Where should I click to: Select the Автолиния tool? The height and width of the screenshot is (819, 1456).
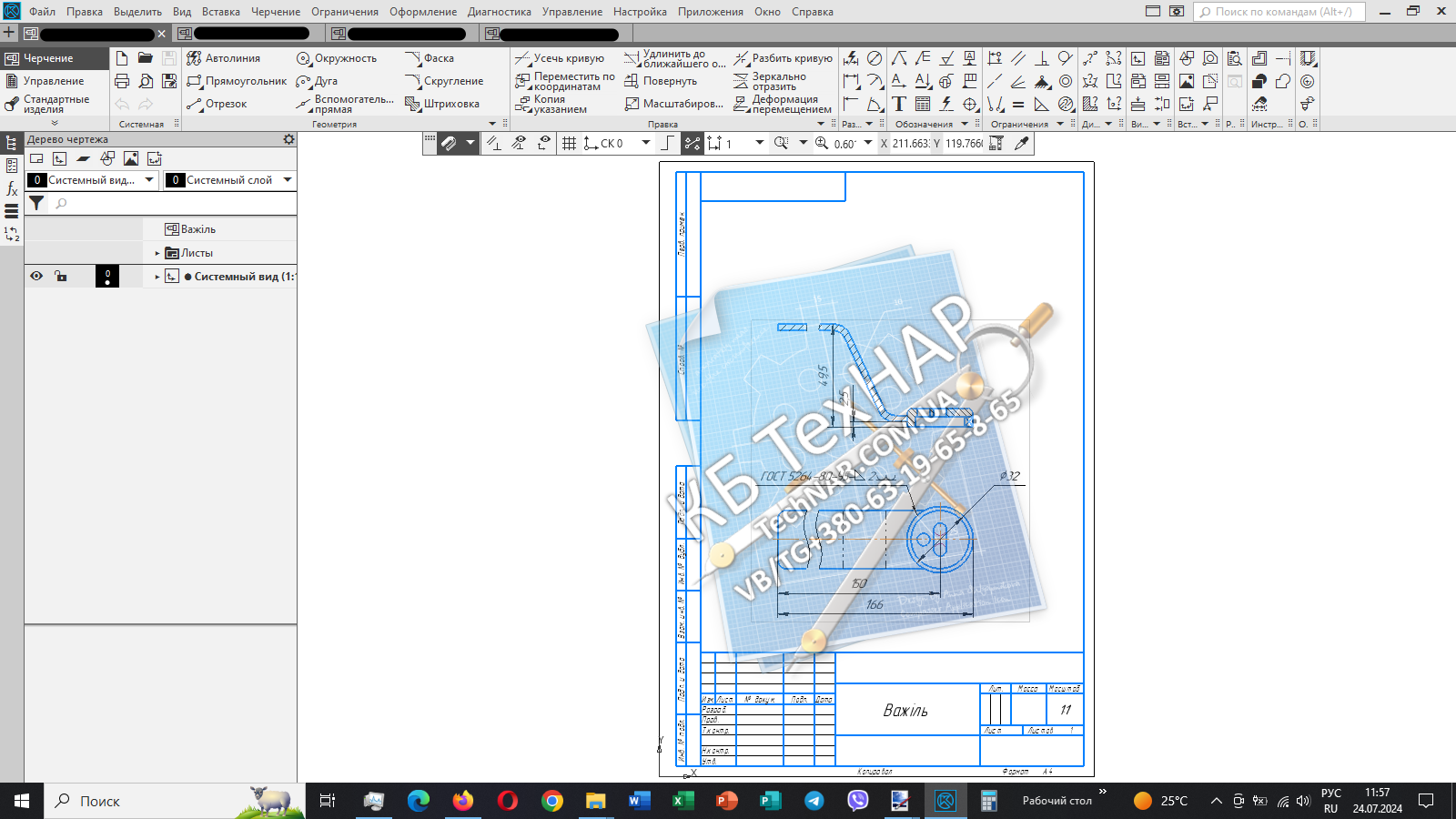click(224, 58)
